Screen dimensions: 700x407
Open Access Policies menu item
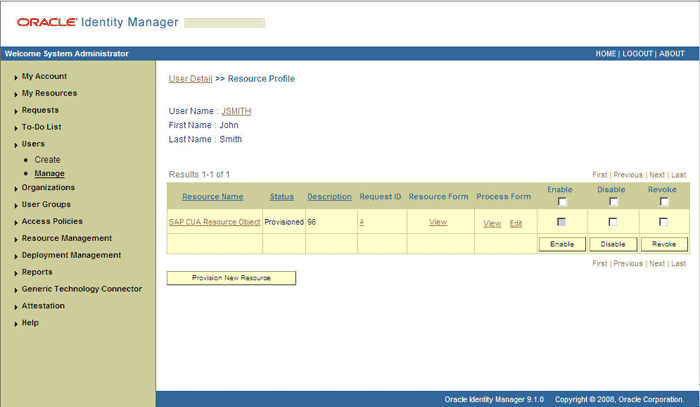click(x=52, y=221)
